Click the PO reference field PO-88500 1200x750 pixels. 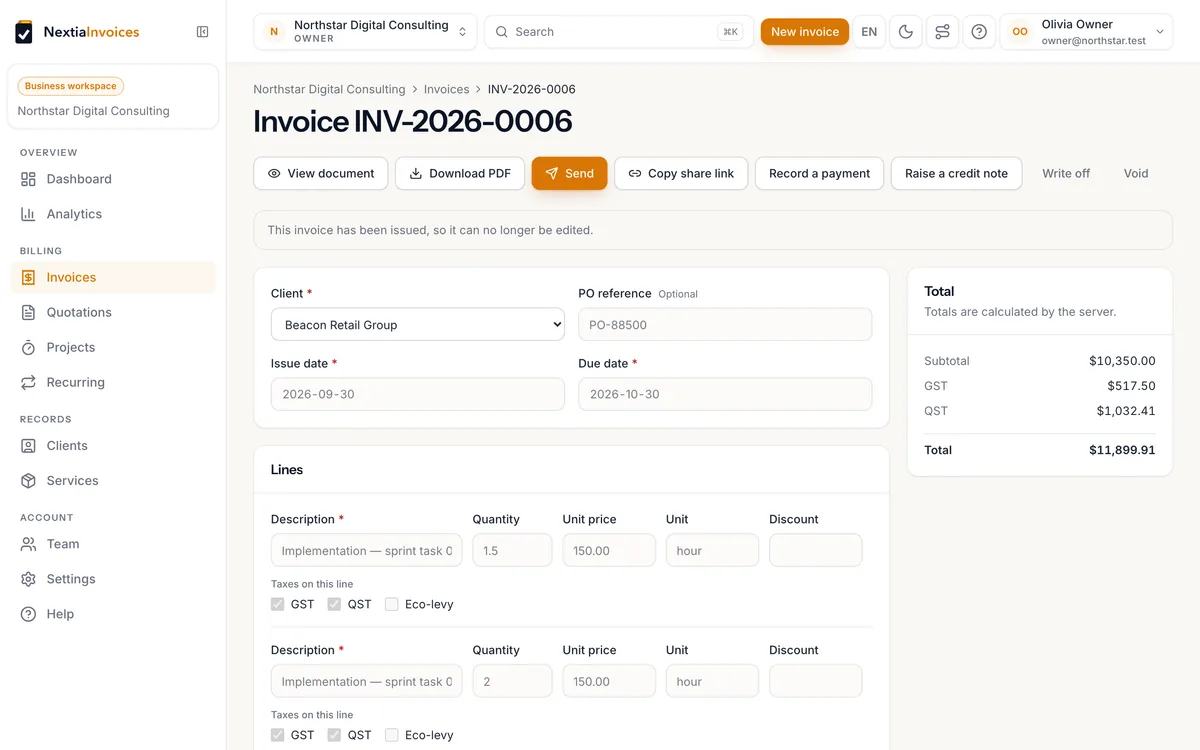click(725, 325)
